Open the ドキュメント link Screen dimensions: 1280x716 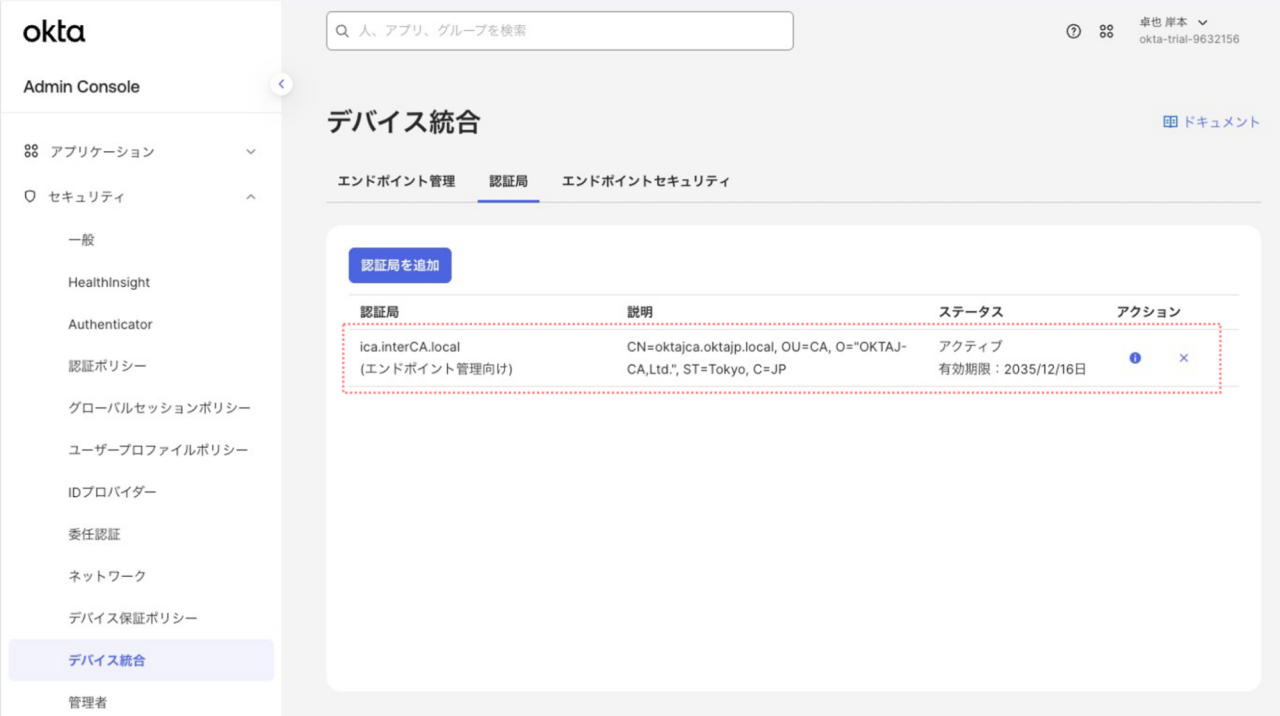point(1220,122)
